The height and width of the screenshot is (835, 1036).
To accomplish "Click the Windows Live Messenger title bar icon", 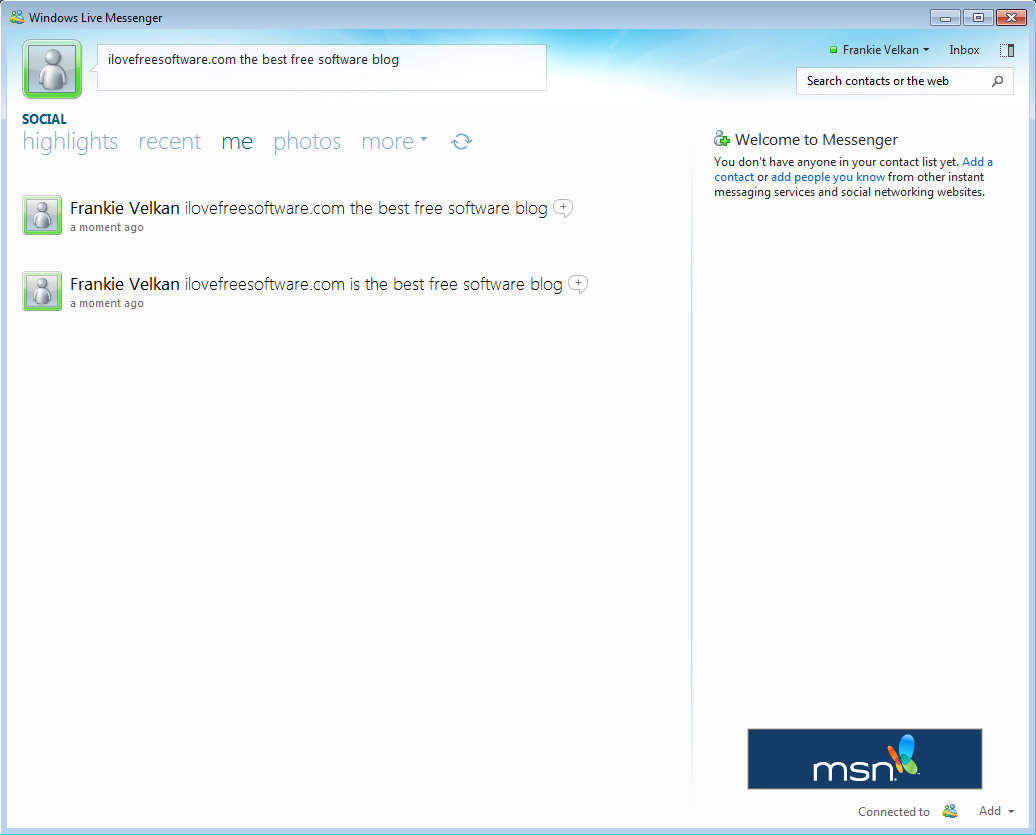I will tap(17, 17).
